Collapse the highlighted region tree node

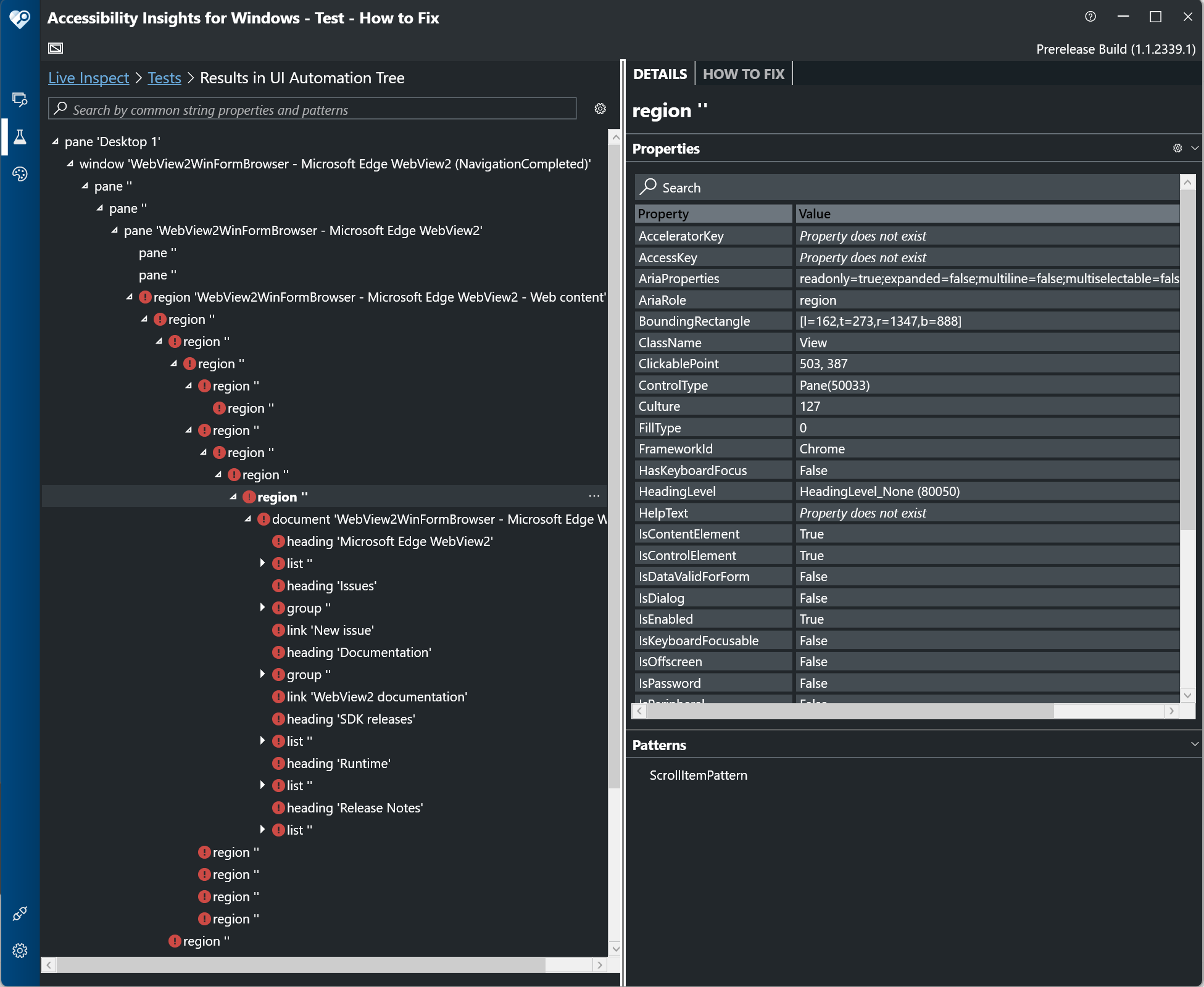pyautogui.click(x=233, y=497)
